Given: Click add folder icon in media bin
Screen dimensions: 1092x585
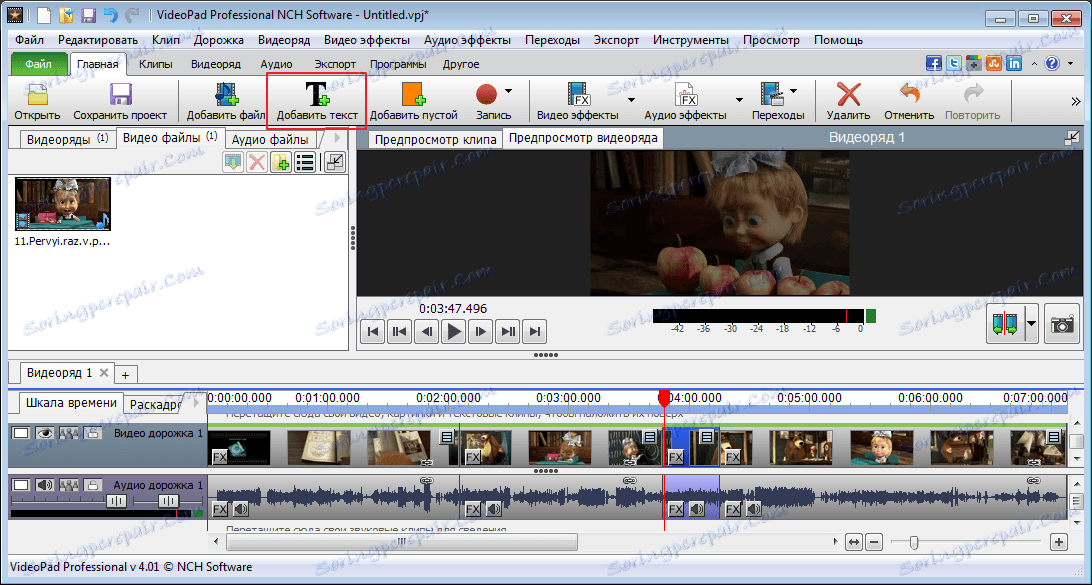Looking at the screenshot, I should pyautogui.click(x=281, y=163).
